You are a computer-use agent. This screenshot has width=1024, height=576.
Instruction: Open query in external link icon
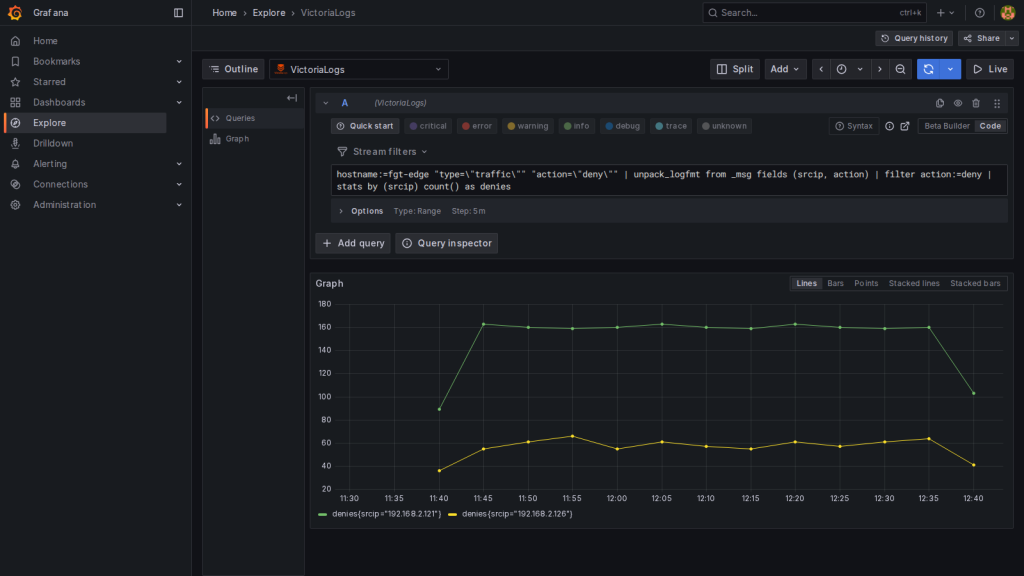pos(905,126)
